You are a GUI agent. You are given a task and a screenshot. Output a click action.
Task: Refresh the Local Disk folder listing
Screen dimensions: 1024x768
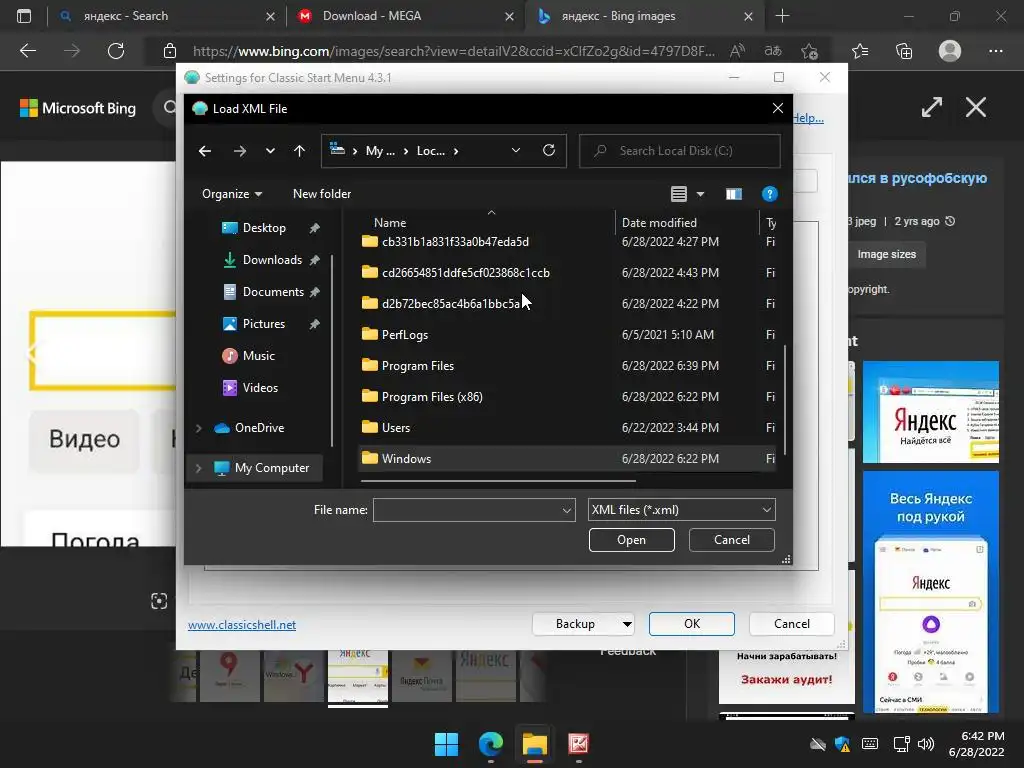(549, 151)
